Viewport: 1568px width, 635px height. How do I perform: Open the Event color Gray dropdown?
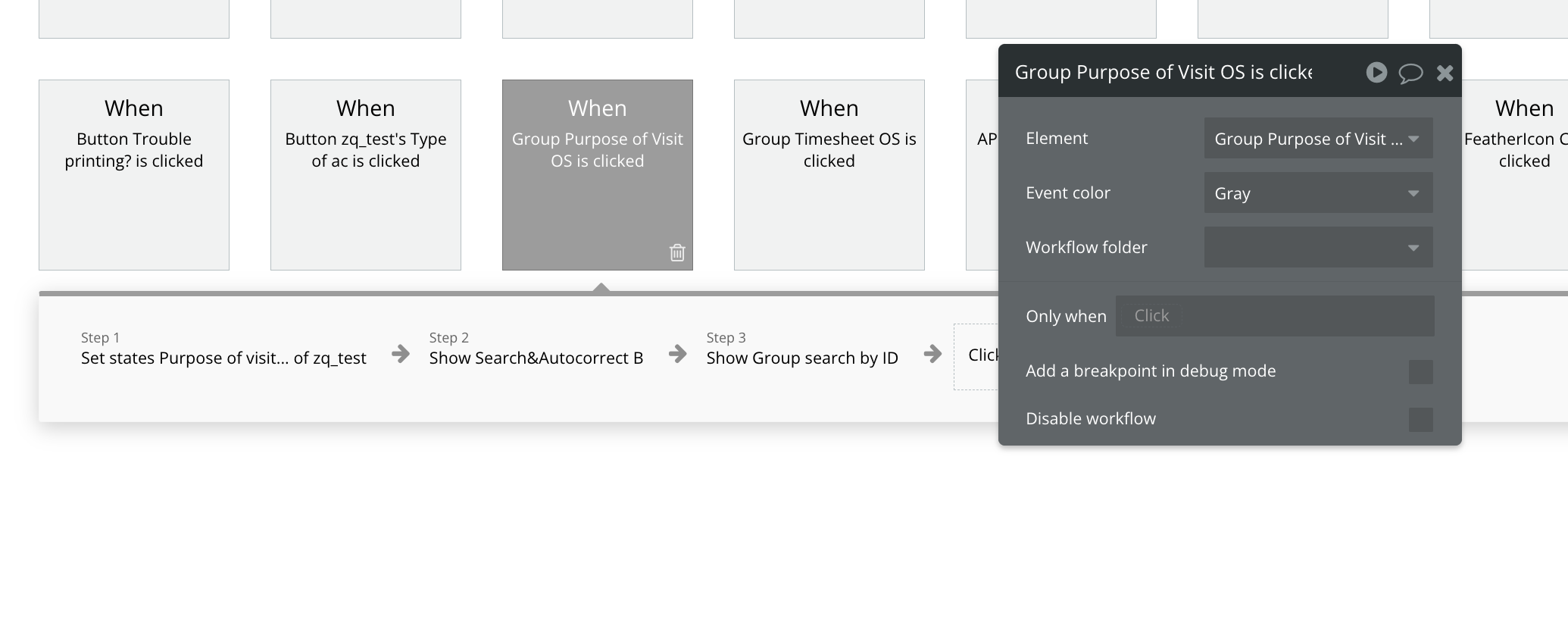click(x=1318, y=193)
